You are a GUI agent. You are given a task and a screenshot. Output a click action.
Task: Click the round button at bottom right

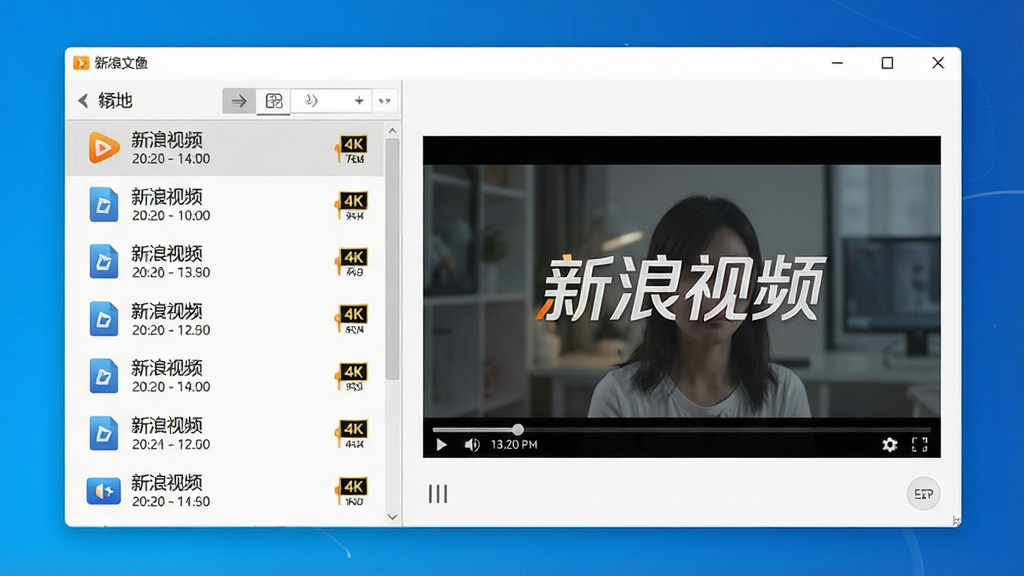[x=923, y=494]
